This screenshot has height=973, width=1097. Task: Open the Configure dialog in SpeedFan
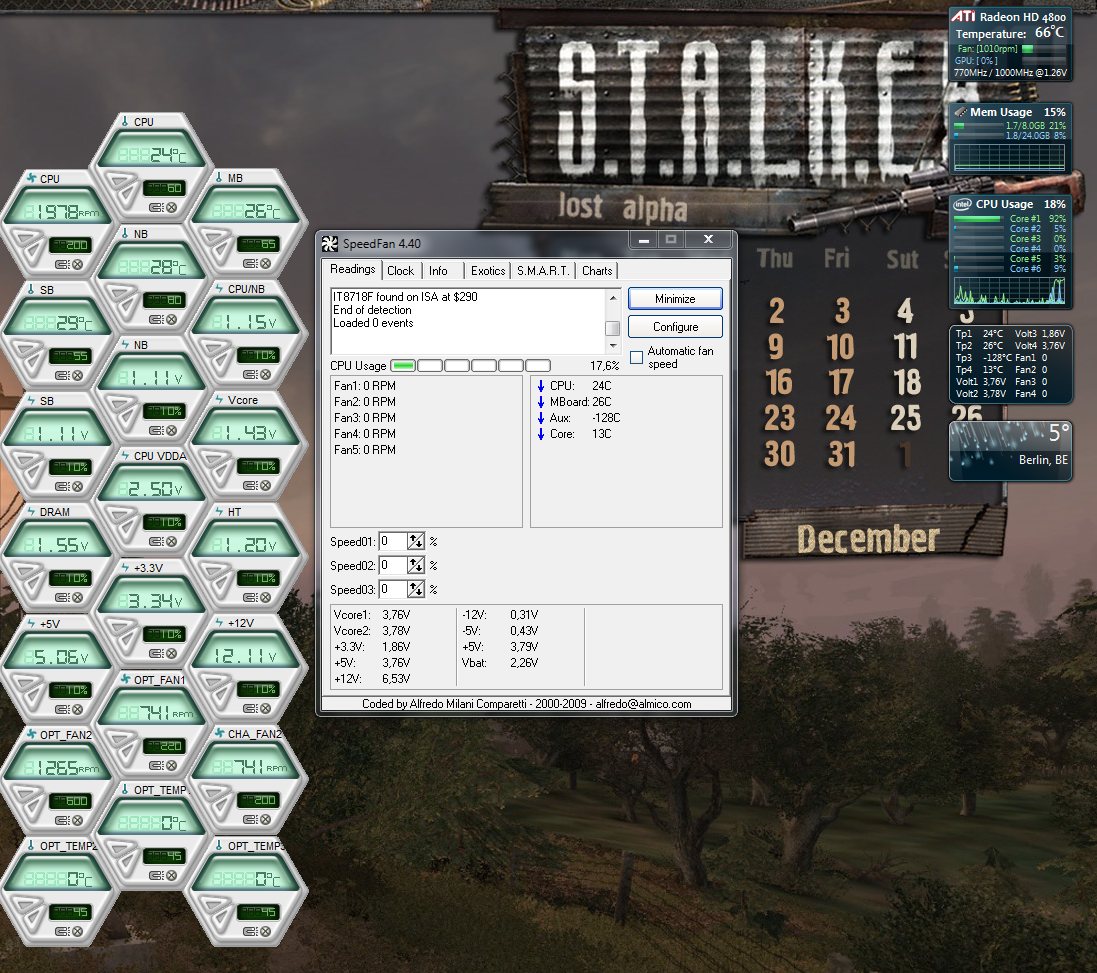(675, 327)
